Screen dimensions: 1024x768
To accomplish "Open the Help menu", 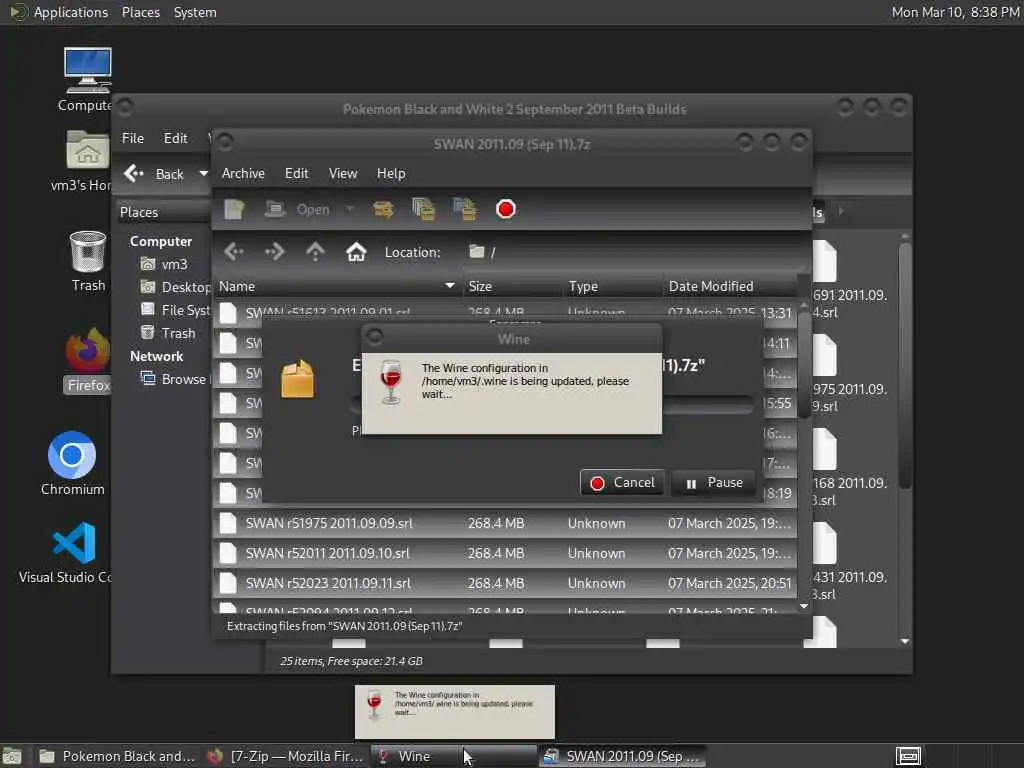I will pyautogui.click(x=391, y=173).
